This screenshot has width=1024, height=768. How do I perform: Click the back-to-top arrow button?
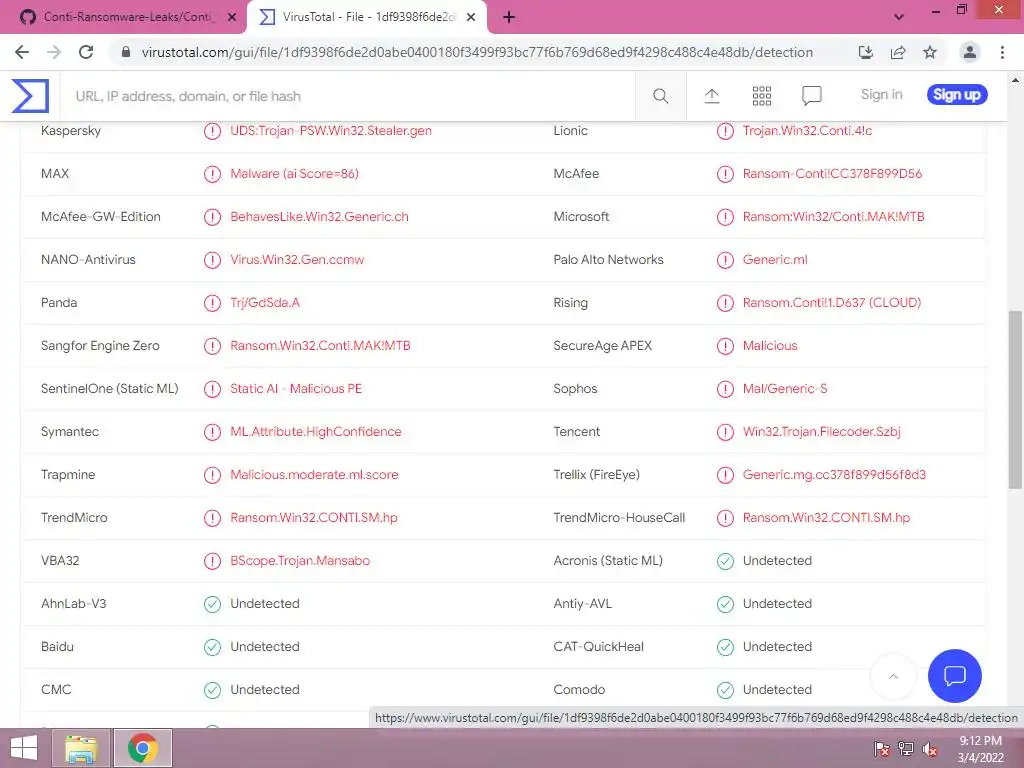click(x=893, y=676)
